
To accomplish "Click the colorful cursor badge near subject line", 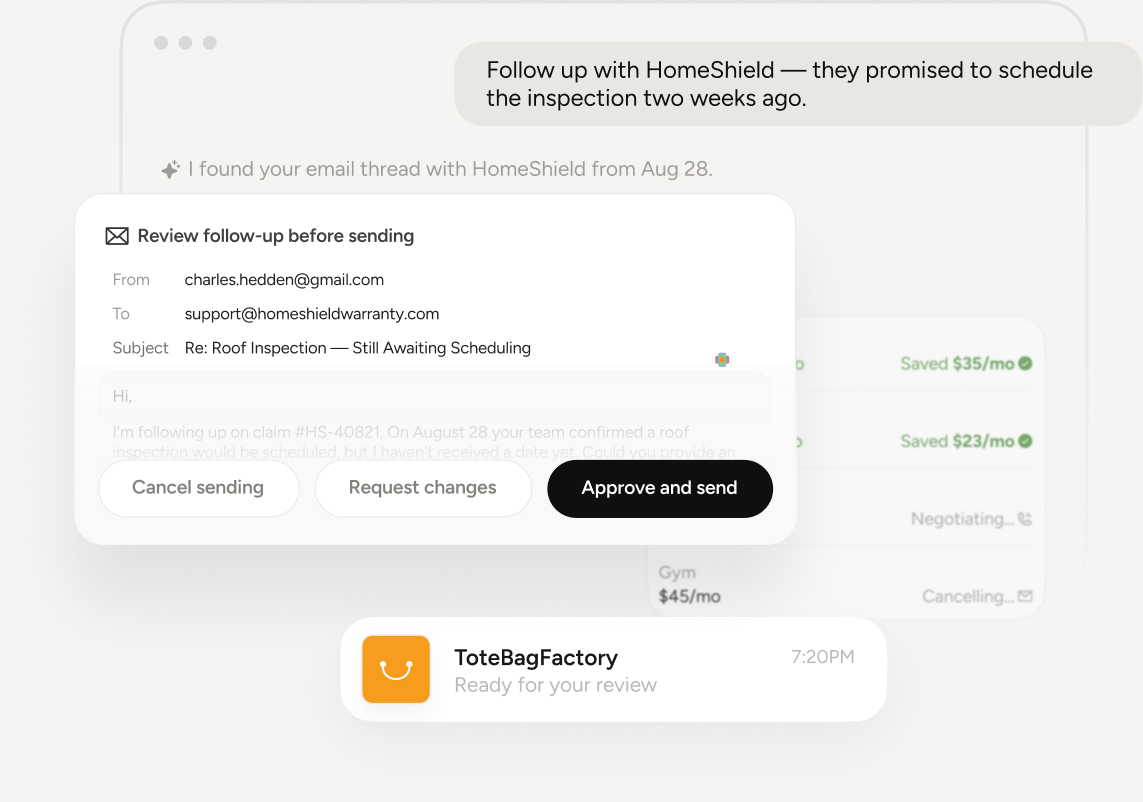I will click(x=722, y=359).
